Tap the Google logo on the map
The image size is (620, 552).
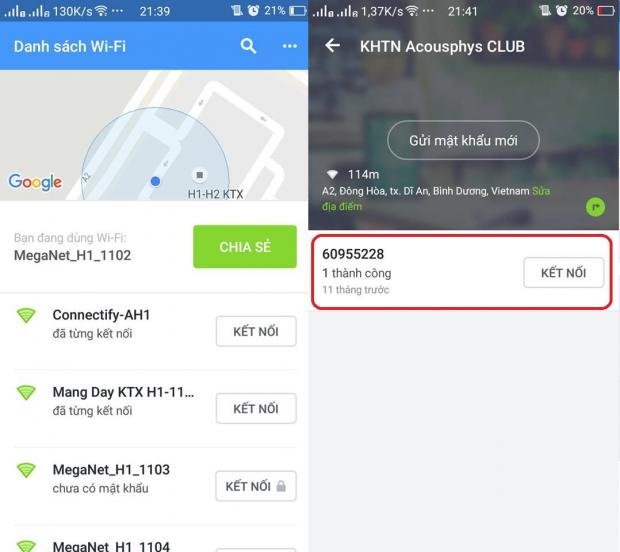(35, 182)
